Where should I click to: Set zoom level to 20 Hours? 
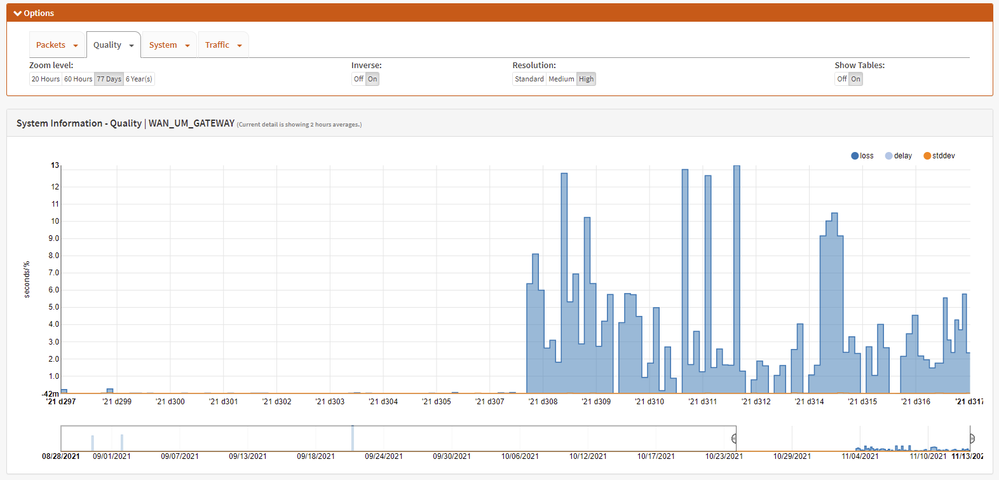[46, 79]
